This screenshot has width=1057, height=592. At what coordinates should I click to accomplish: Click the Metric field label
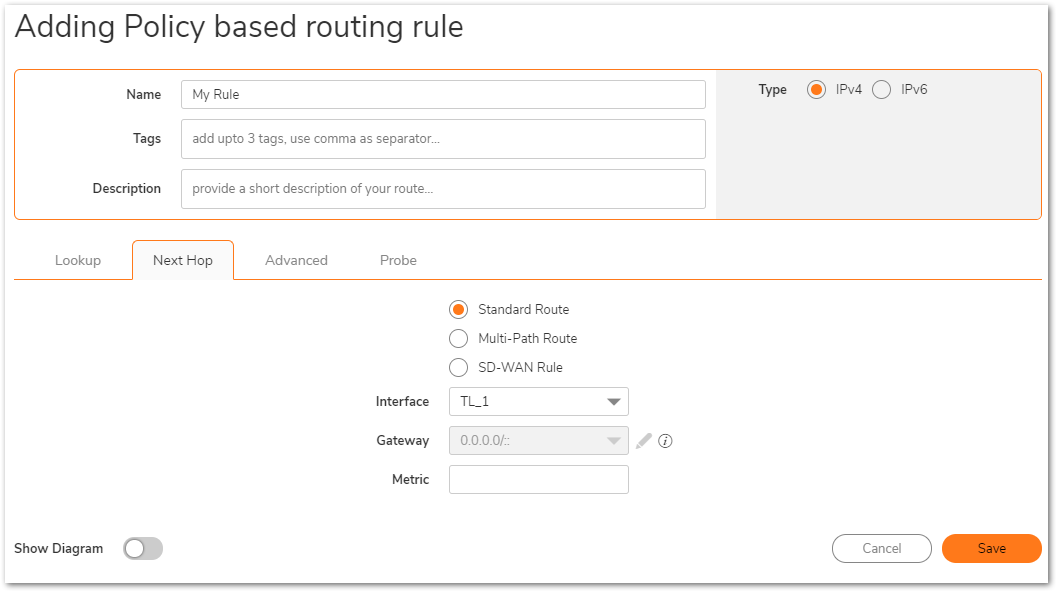[x=411, y=479]
